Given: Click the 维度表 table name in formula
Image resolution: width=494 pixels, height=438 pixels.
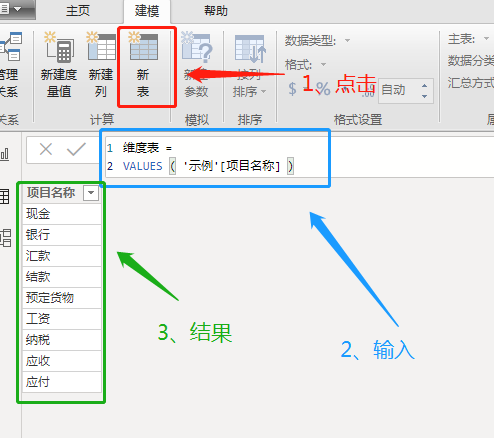Looking at the screenshot, I should pyautogui.click(x=141, y=148).
